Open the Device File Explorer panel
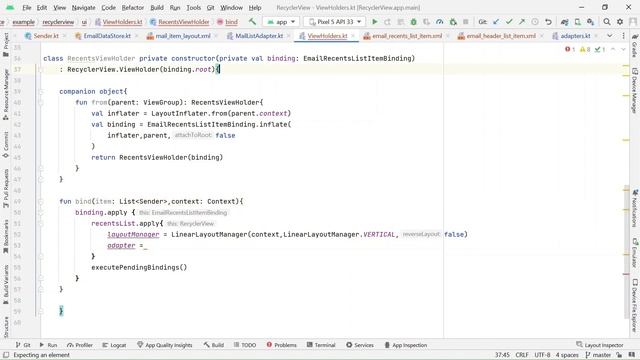Screen dimensions: 640x360 pos(635,305)
